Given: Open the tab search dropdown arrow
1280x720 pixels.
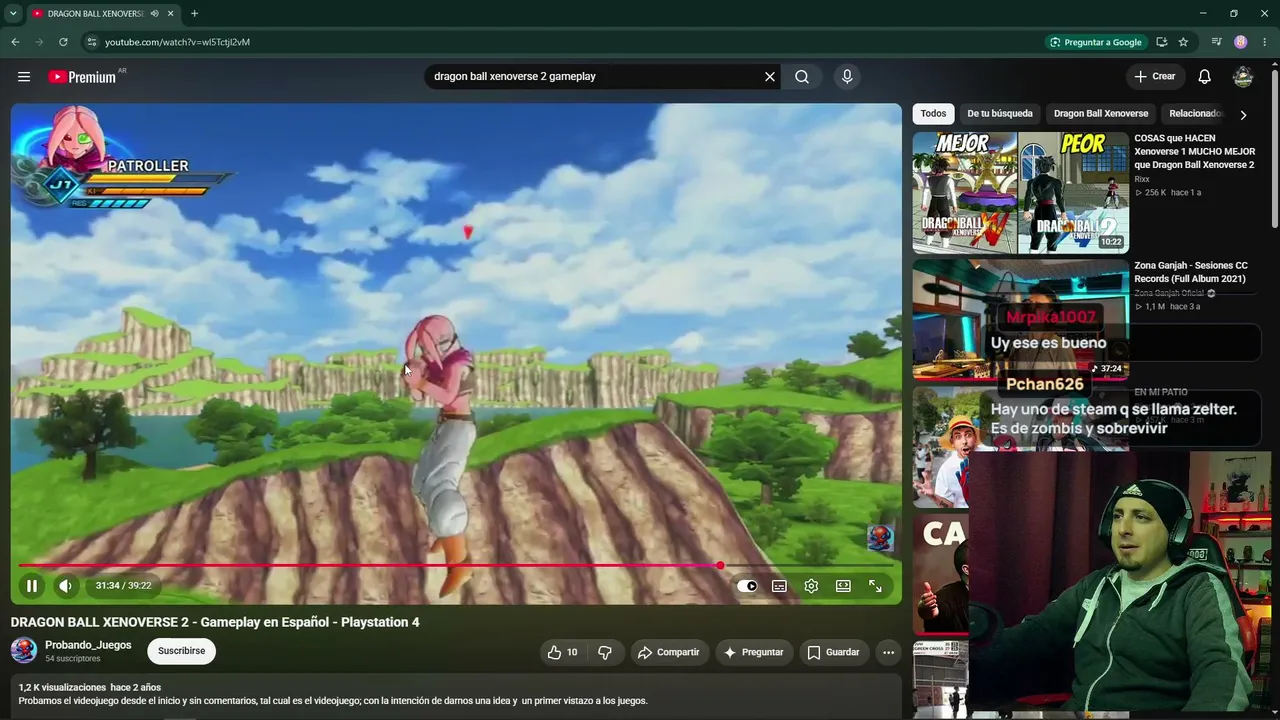Looking at the screenshot, I should pos(13,14).
